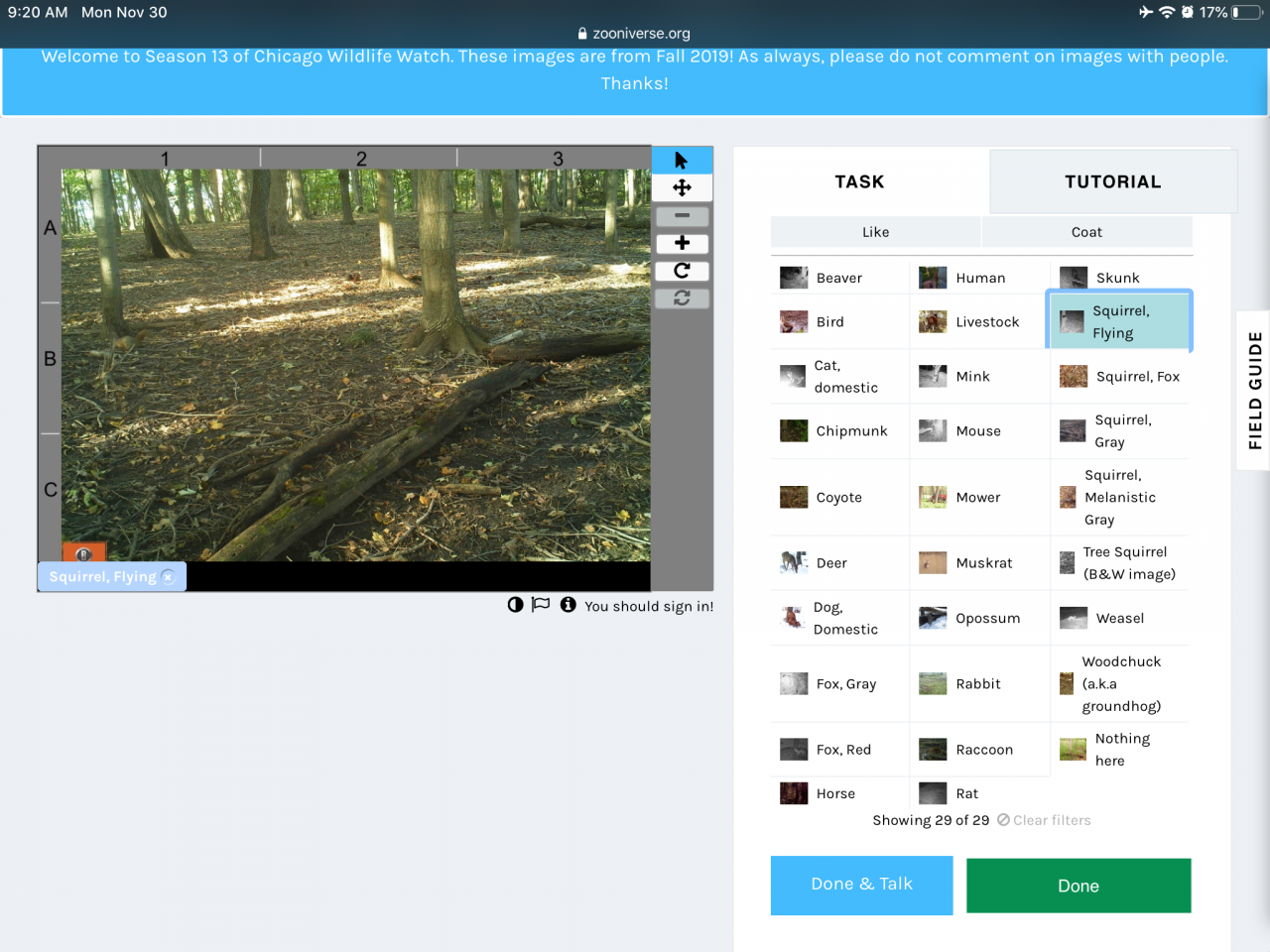1270x952 pixels.
Task: Pick Muskrat from the list
Action: click(x=979, y=563)
